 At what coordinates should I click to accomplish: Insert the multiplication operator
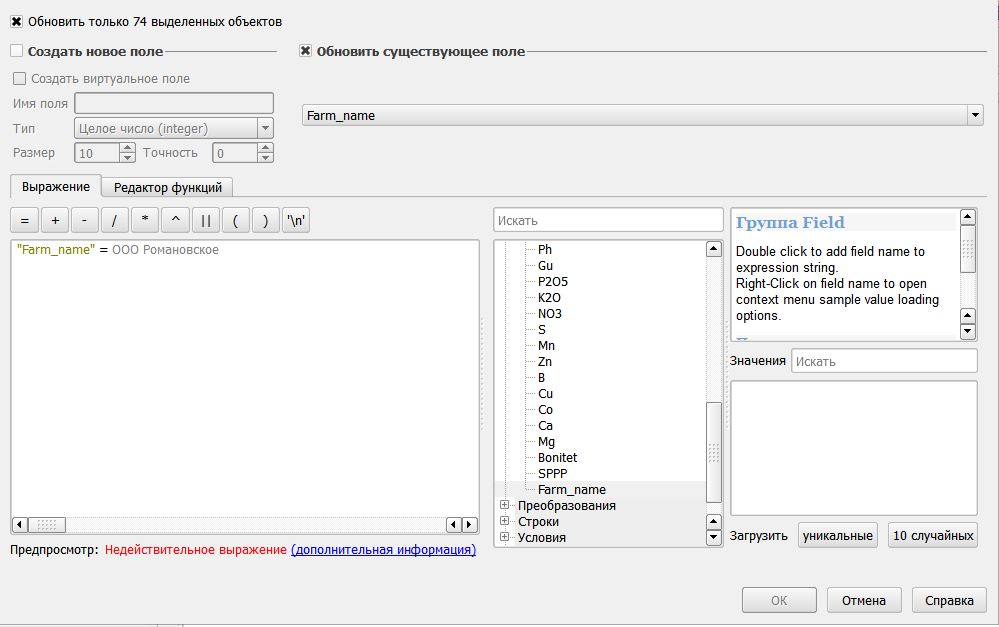tap(144, 220)
